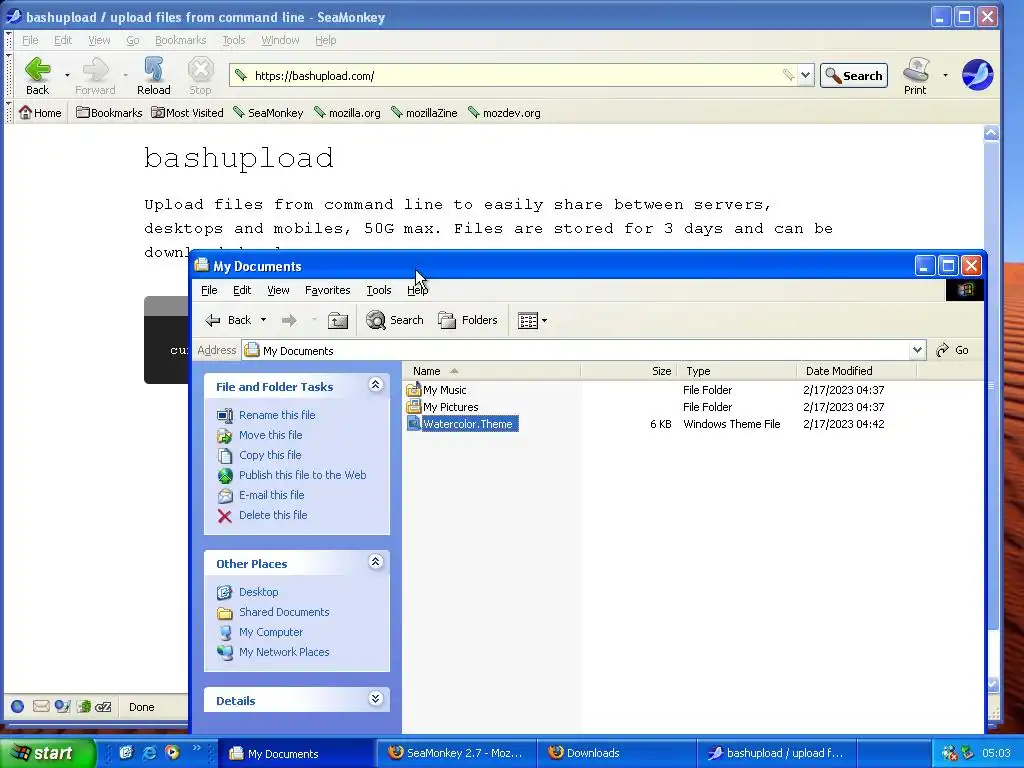Click the Explorer Search toolbar button
The width and height of the screenshot is (1024, 768).
point(394,320)
